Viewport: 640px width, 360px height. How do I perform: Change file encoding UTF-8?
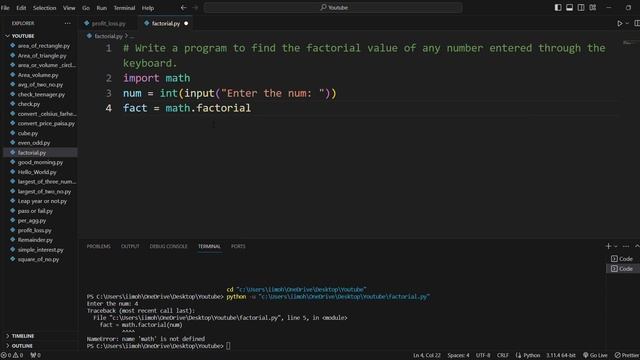(483, 355)
